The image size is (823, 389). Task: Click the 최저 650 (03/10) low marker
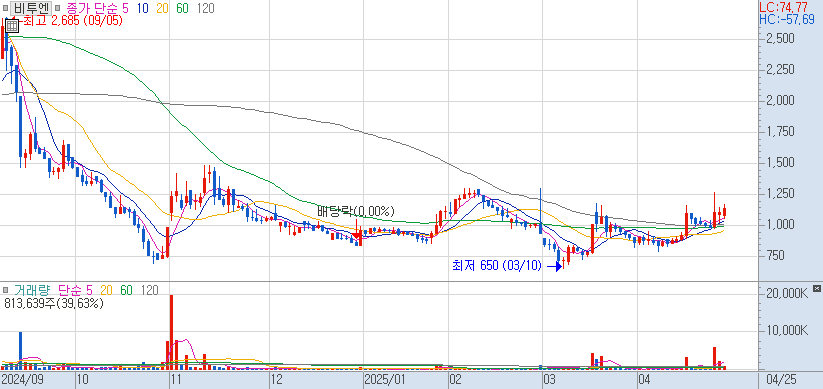[x=496, y=266]
